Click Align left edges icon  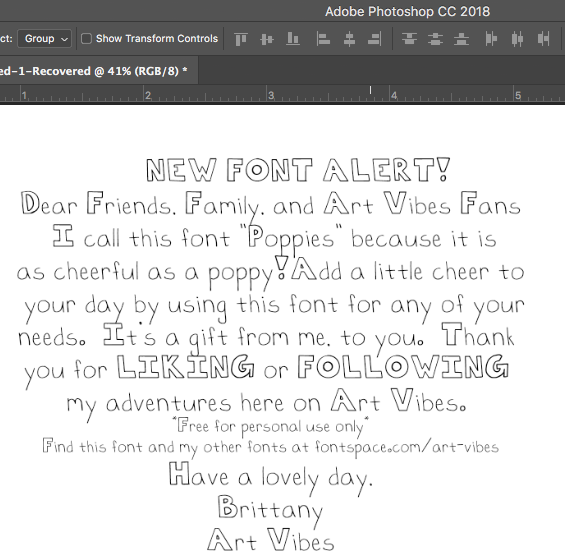[323, 39]
